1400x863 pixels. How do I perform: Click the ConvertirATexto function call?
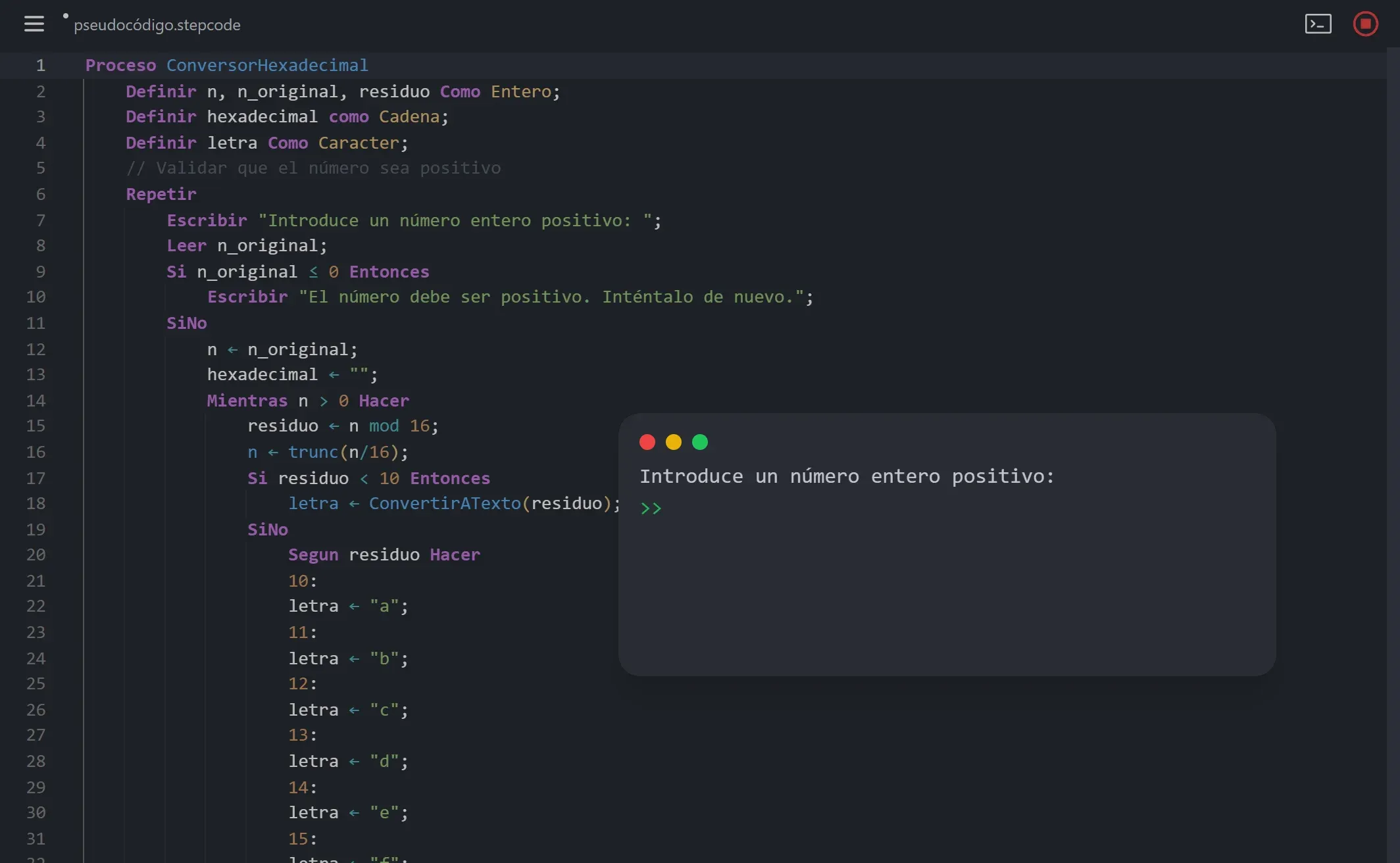444,503
